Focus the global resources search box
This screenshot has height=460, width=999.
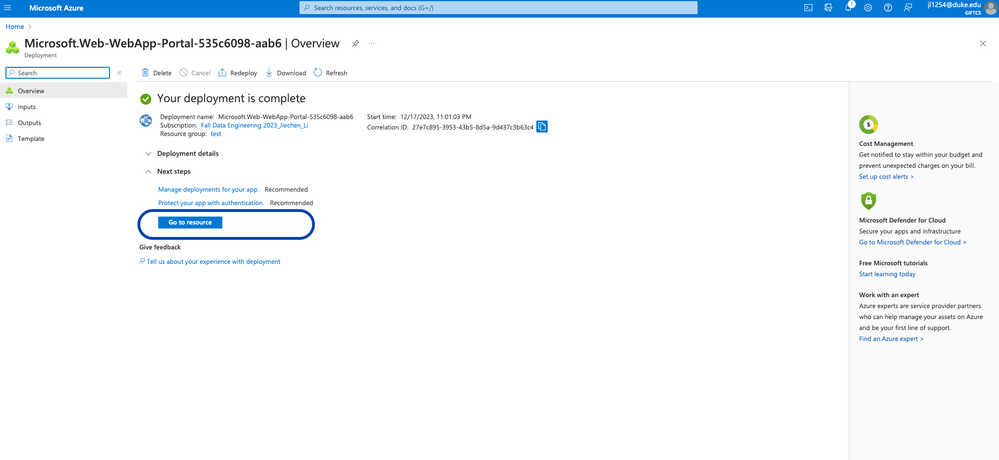pyautogui.click(x=498, y=8)
